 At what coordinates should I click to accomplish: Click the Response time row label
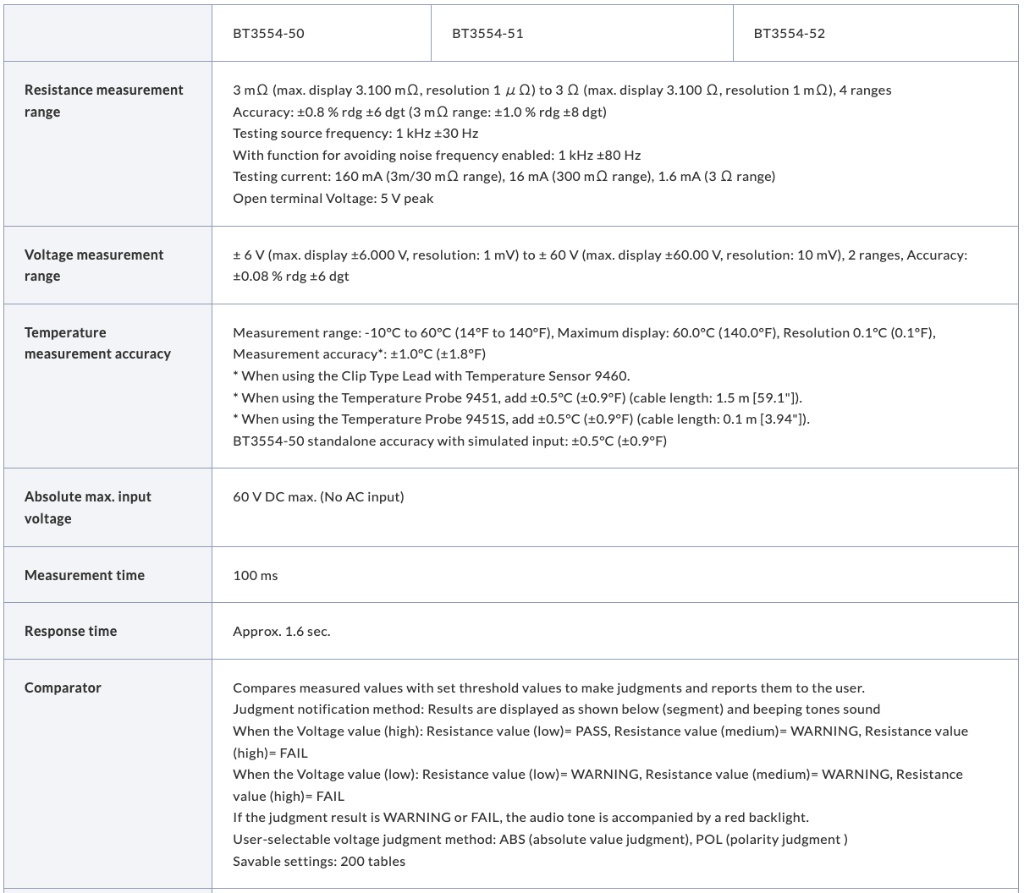pyautogui.click(x=70, y=631)
